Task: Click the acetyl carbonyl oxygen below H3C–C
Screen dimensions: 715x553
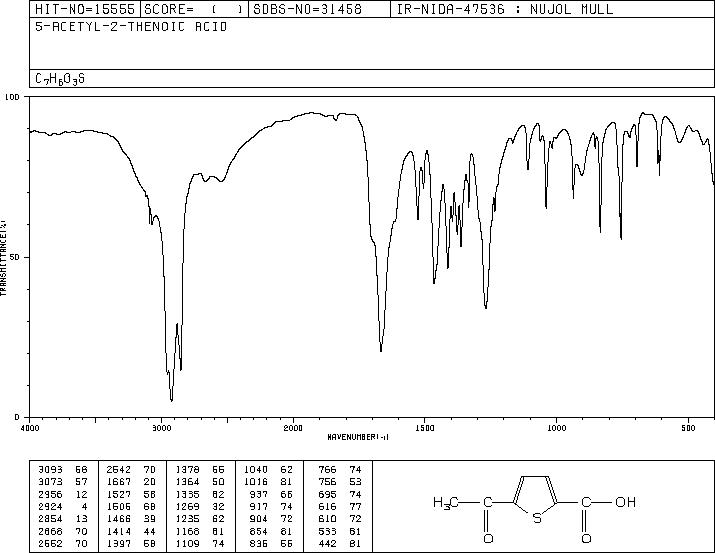Action: click(x=488, y=538)
